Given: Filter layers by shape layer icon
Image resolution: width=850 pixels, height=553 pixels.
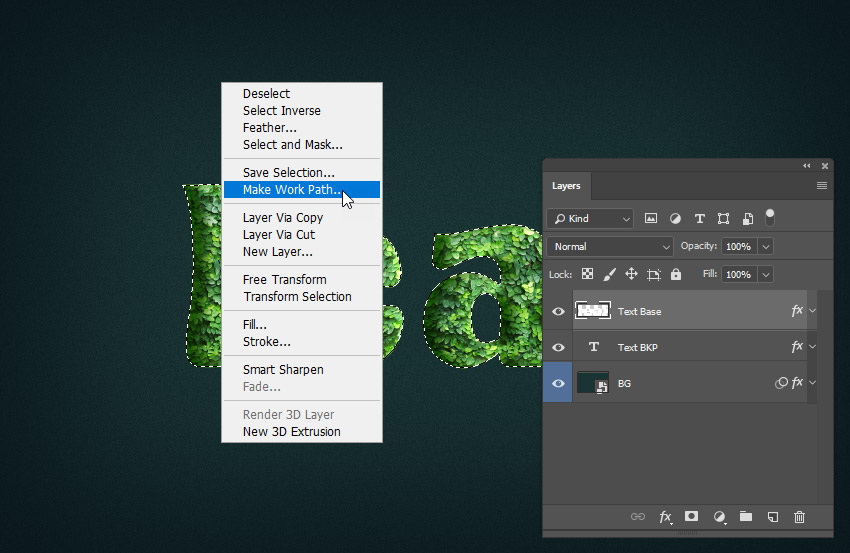Looking at the screenshot, I should coord(723,218).
